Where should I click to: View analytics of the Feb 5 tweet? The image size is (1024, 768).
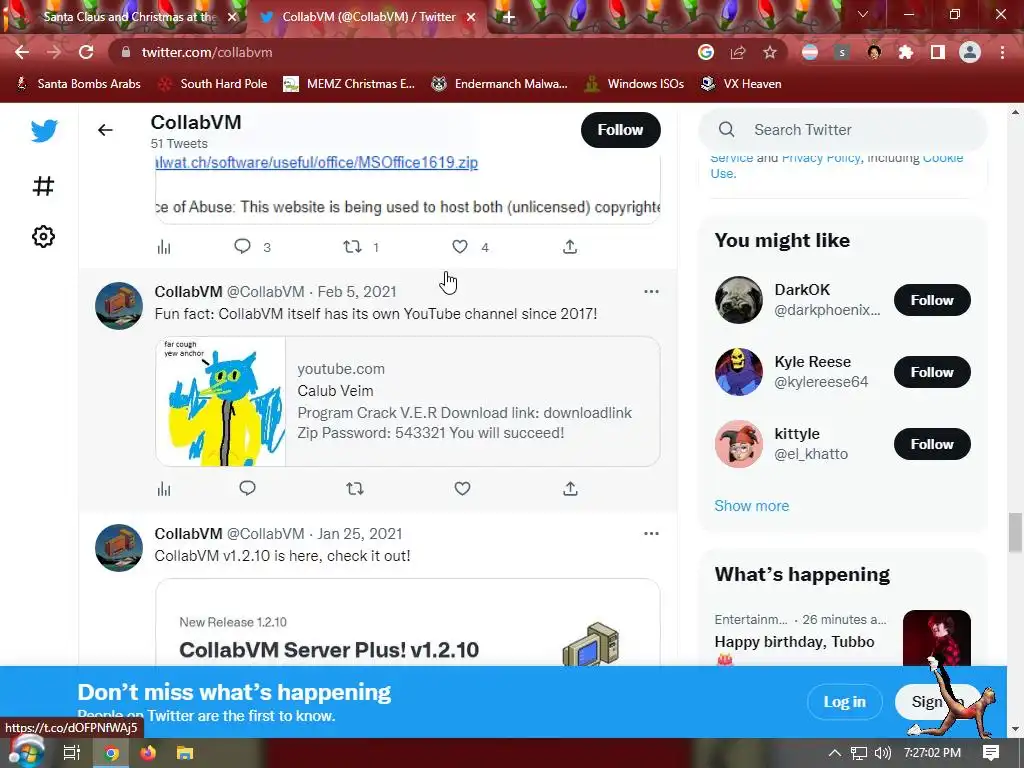coord(164,488)
